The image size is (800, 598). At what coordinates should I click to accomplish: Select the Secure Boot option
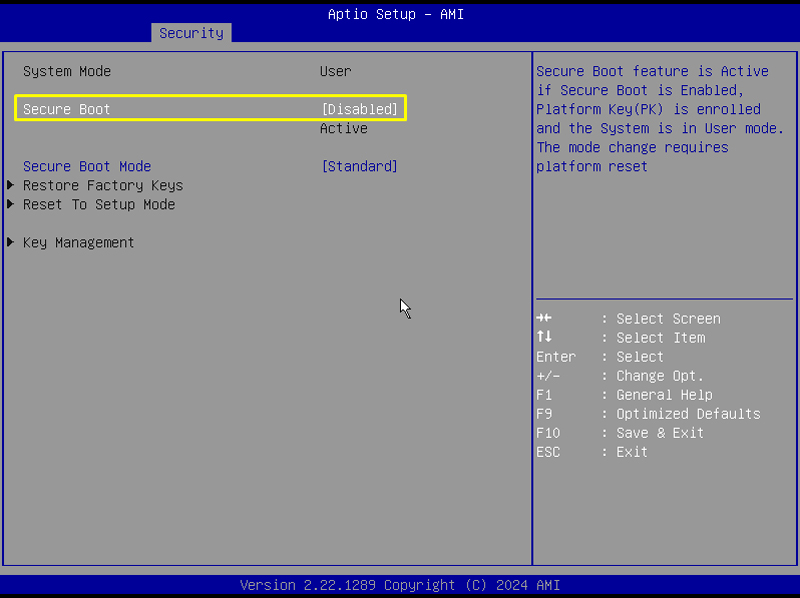coord(66,109)
